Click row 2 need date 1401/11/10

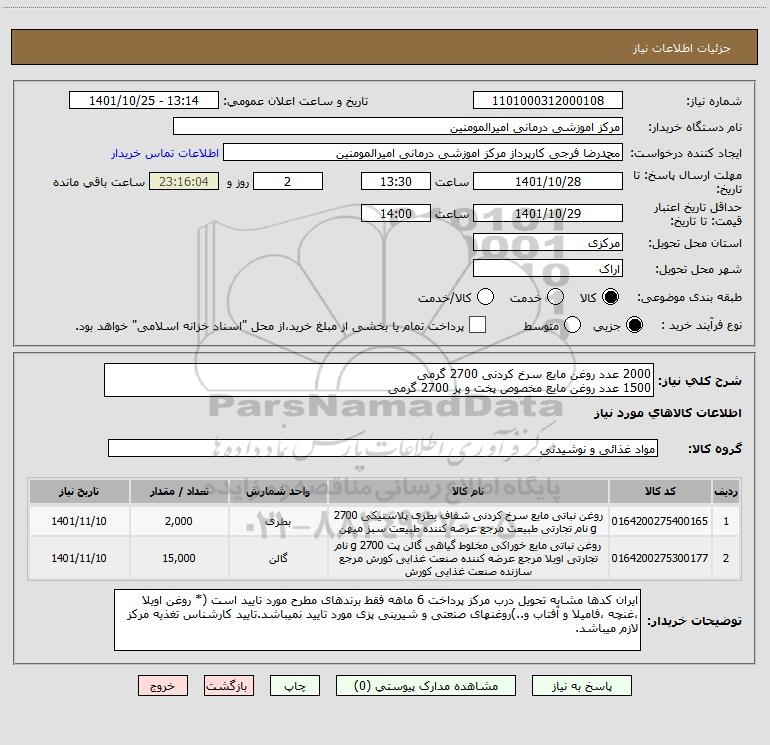[79, 558]
